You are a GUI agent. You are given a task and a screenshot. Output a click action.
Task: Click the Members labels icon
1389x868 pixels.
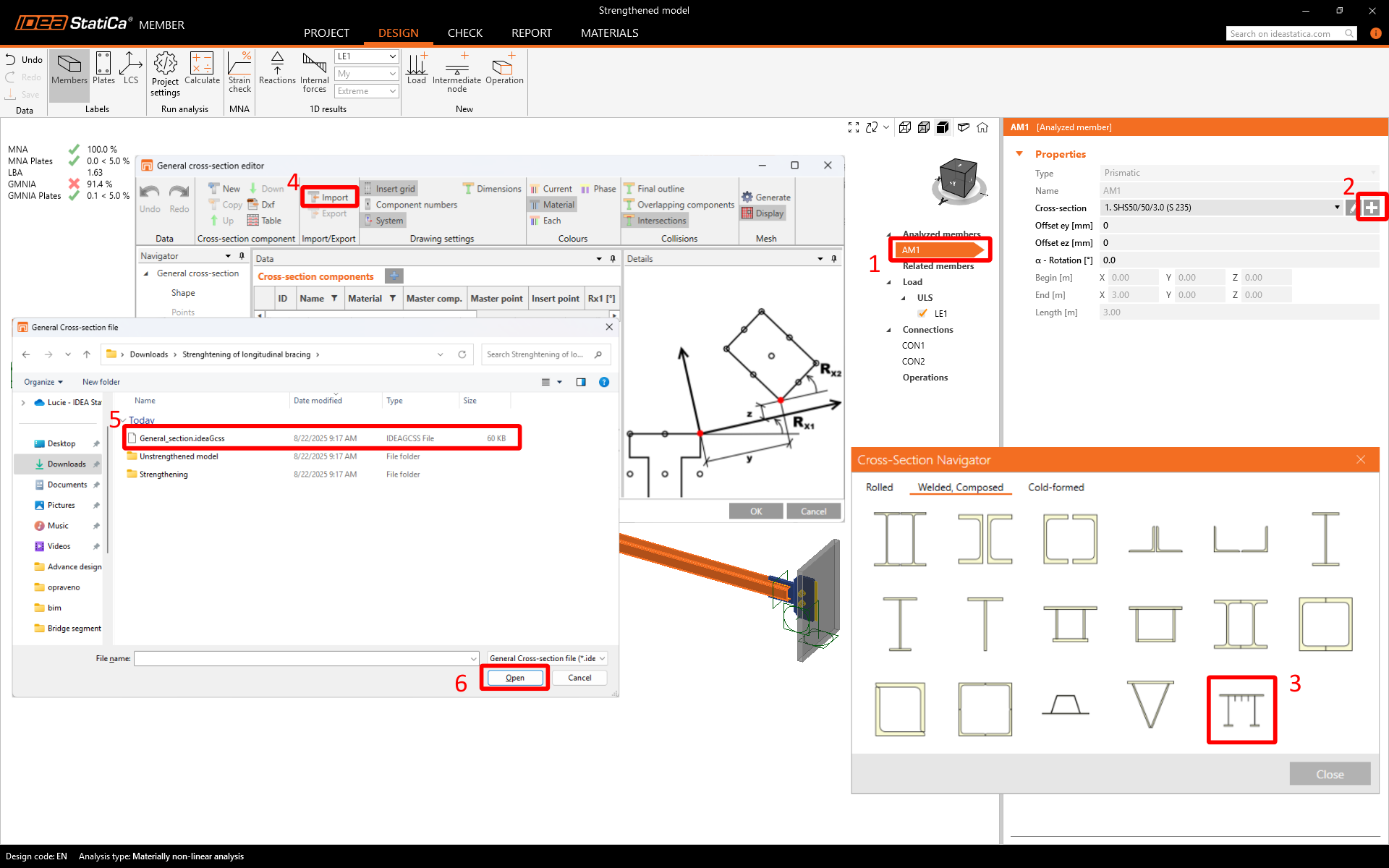point(69,69)
